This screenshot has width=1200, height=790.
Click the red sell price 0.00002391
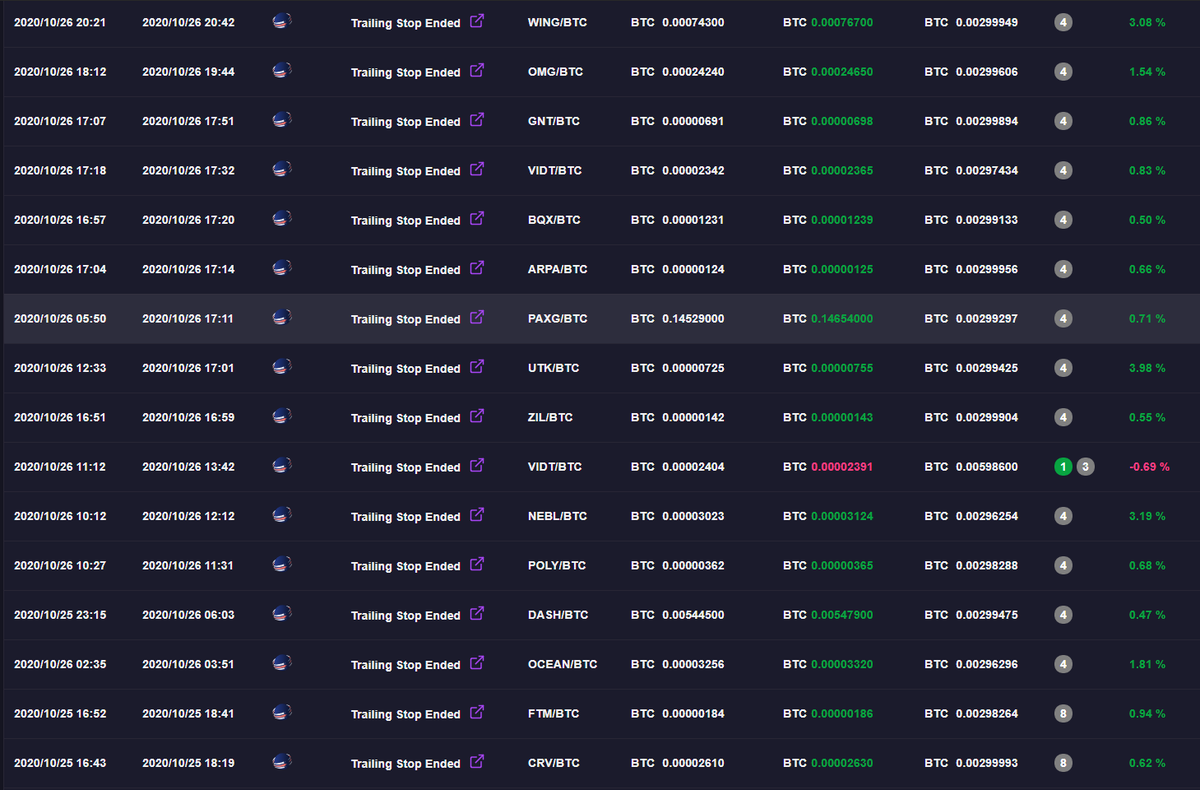[842, 467]
